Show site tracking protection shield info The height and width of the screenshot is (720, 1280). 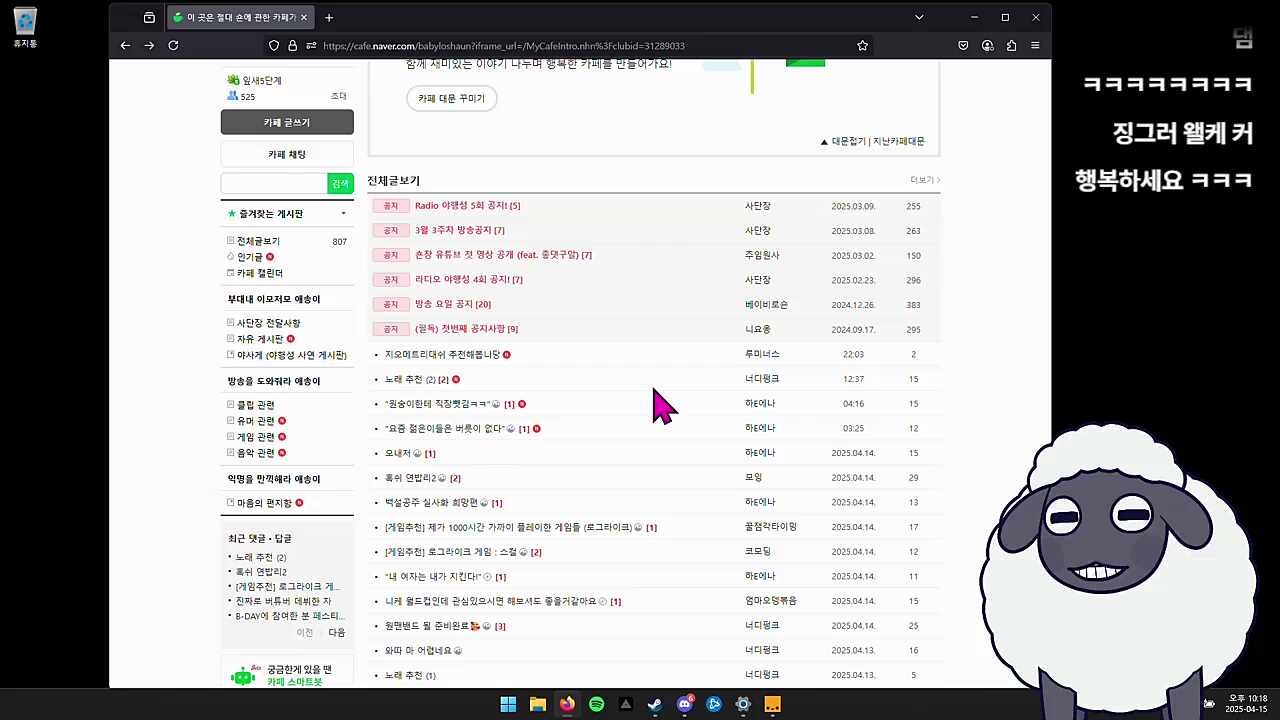coord(274,45)
